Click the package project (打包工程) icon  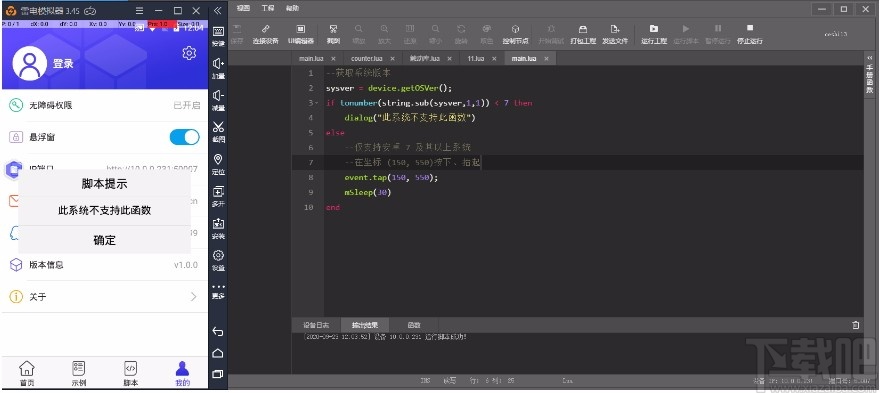[583, 34]
